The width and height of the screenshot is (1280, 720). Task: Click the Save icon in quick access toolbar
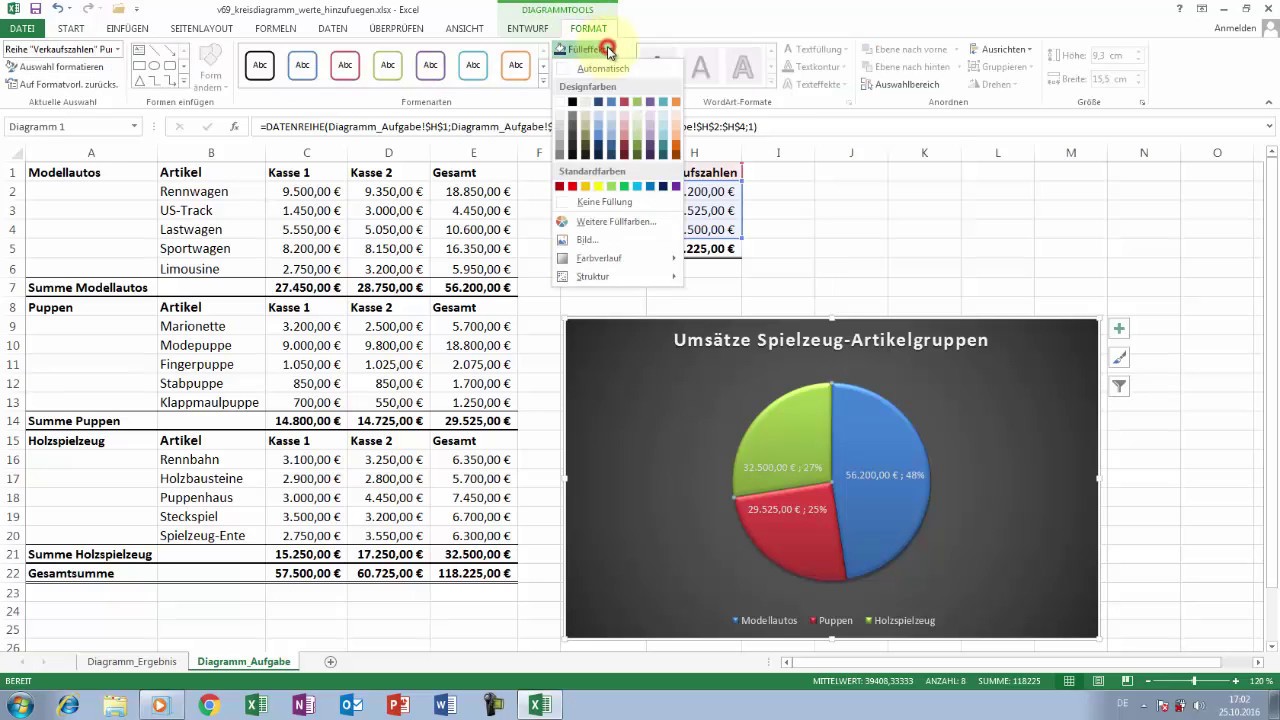point(36,9)
